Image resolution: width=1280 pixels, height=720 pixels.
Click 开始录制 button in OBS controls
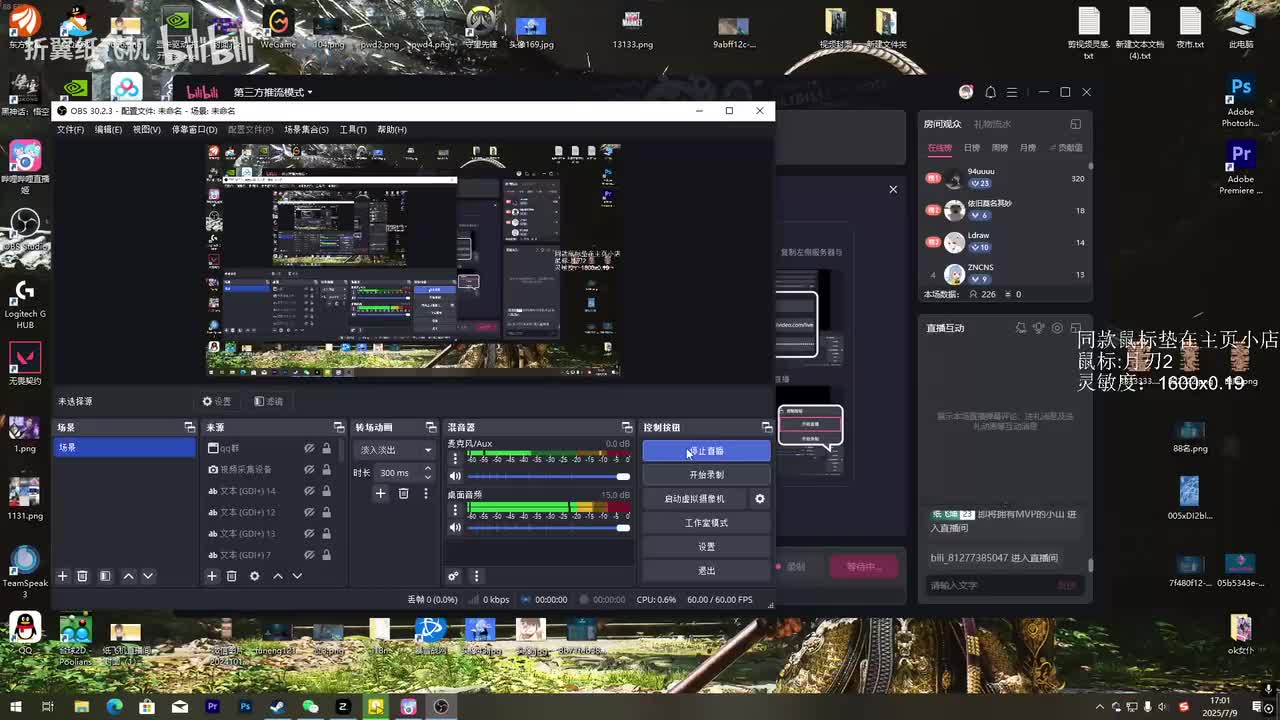click(x=706, y=475)
